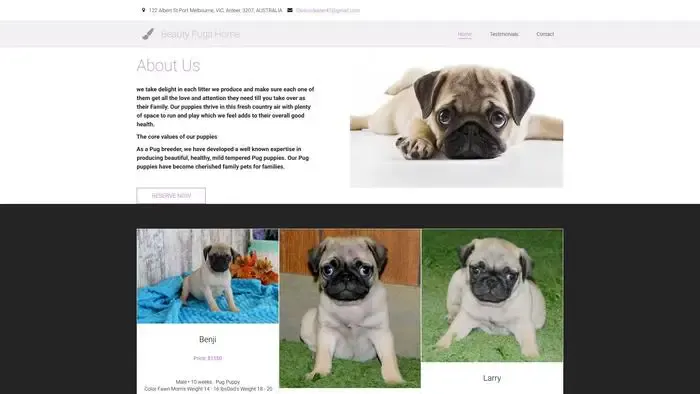Click the Larry puppy name
Viewport: 700px width, 394px height.
click(x=492, y=378)
